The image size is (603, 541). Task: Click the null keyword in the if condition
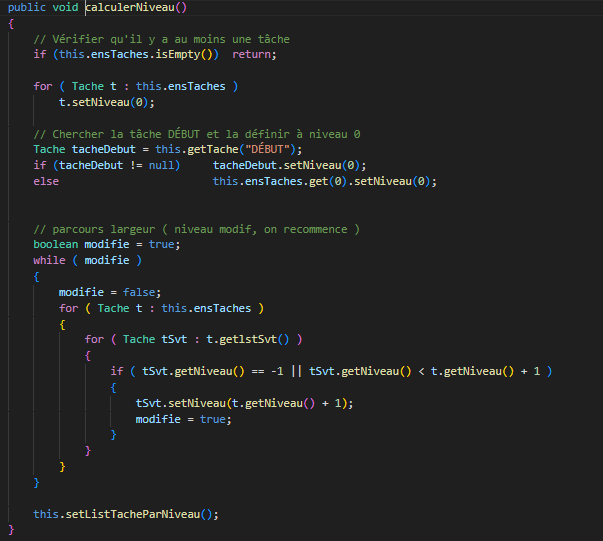tap(164, 165)
